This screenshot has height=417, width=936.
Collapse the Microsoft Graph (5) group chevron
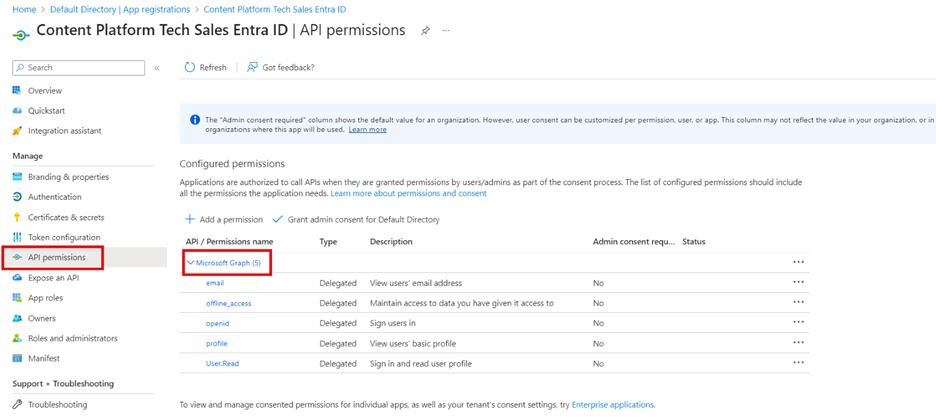tap(191, 262)
